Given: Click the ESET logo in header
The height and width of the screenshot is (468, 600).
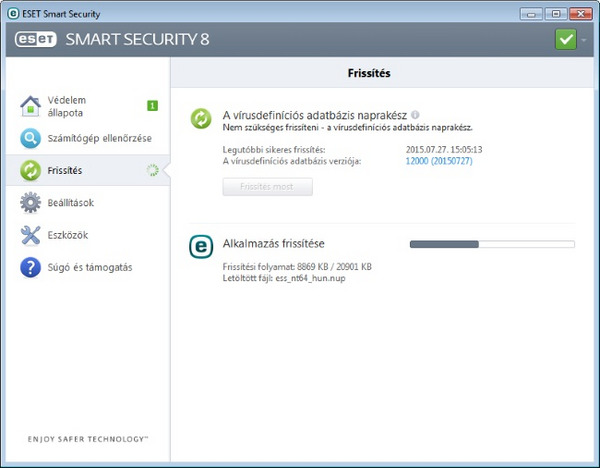Looking at the screenshot, I should tap(36, 41).
